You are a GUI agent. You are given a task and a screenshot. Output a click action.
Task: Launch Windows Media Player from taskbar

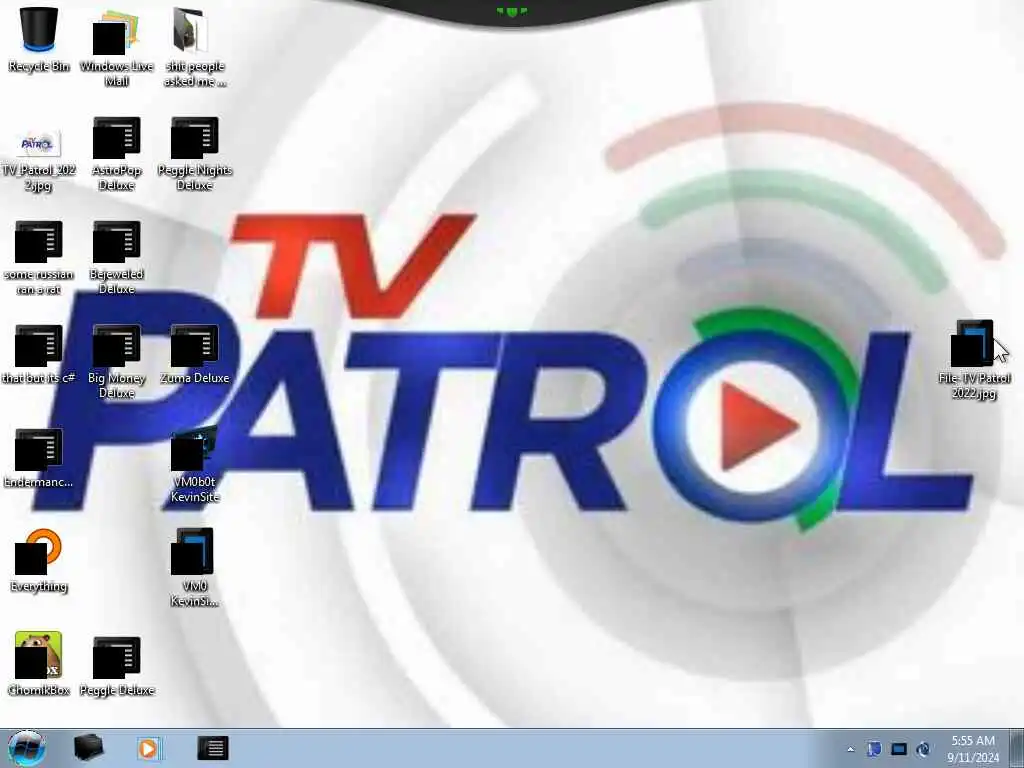tap(148, 748)
